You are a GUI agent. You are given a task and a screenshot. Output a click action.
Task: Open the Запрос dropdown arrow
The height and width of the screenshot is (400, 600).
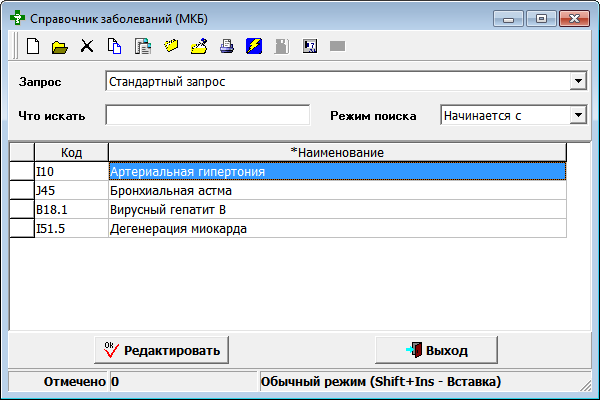578,81
